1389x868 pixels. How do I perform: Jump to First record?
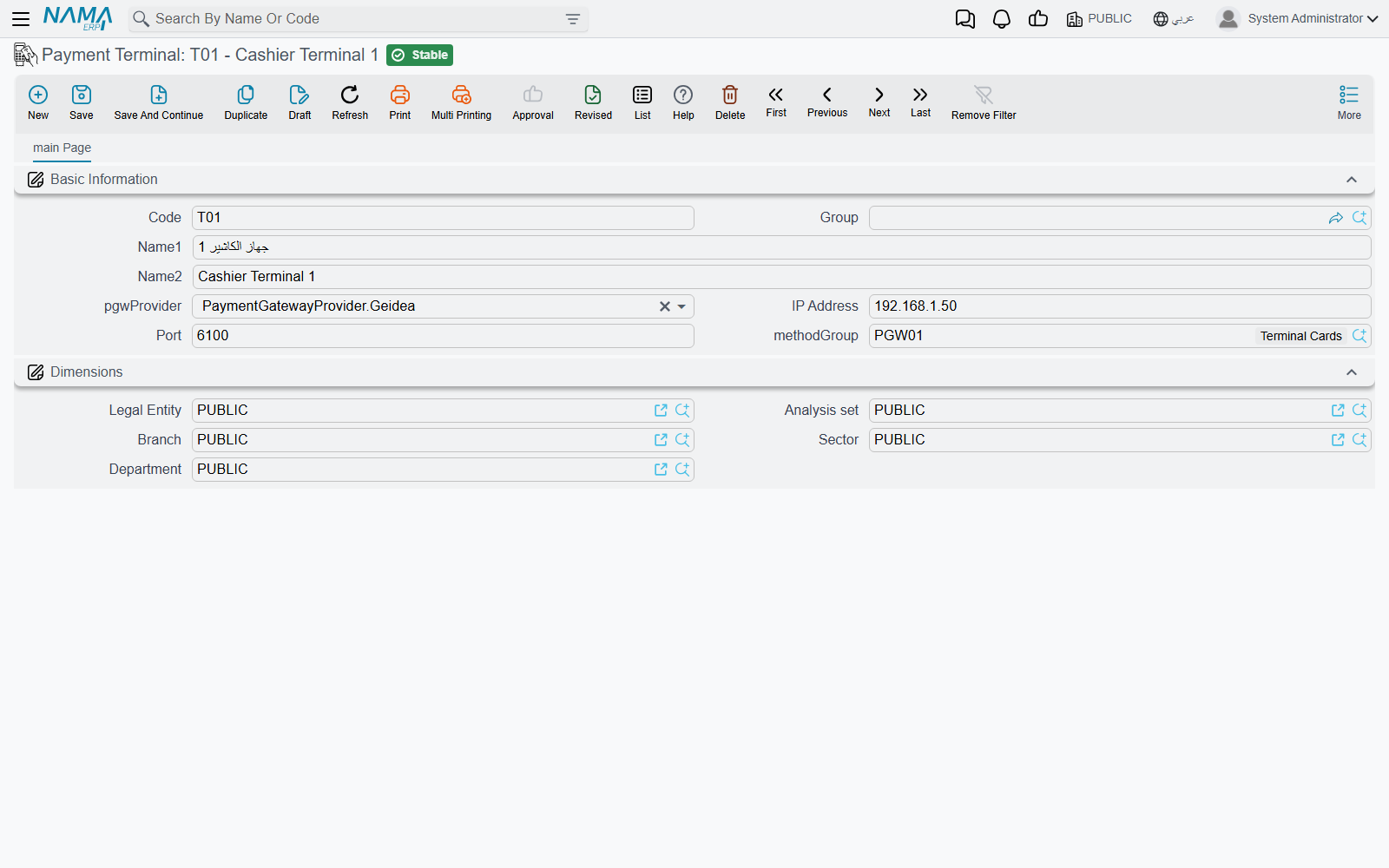point(776,102)
